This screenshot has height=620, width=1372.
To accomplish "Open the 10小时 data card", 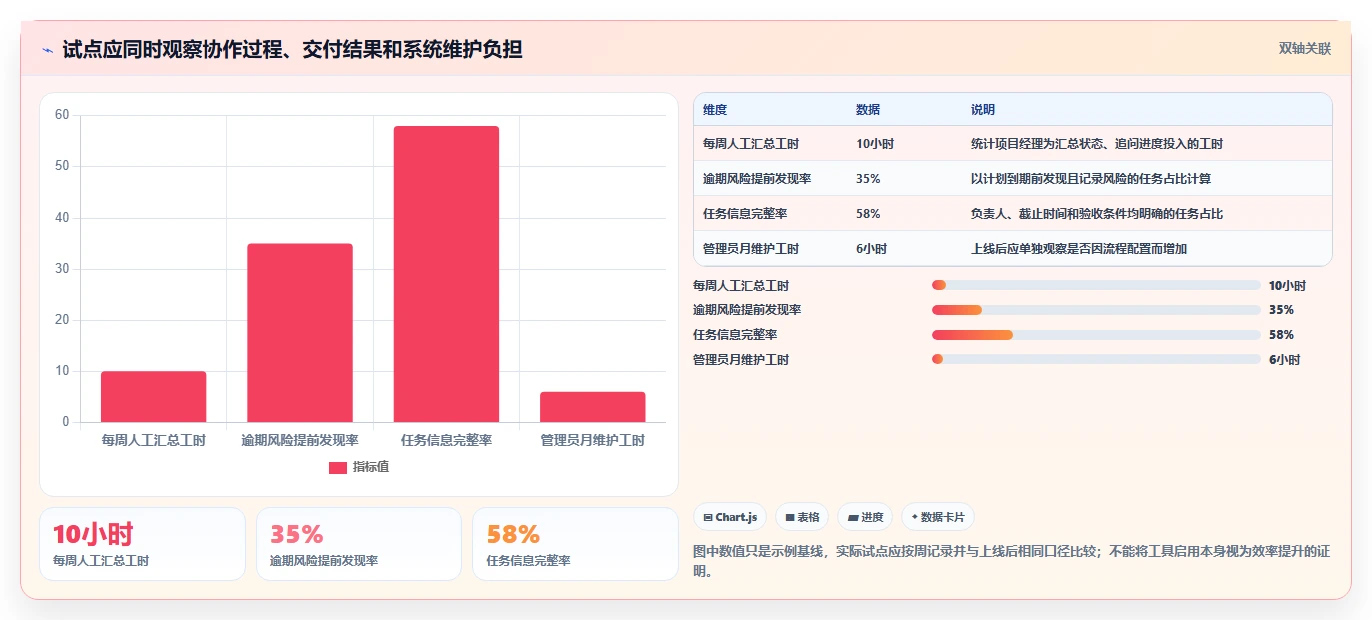I will [x=142, y=544].
